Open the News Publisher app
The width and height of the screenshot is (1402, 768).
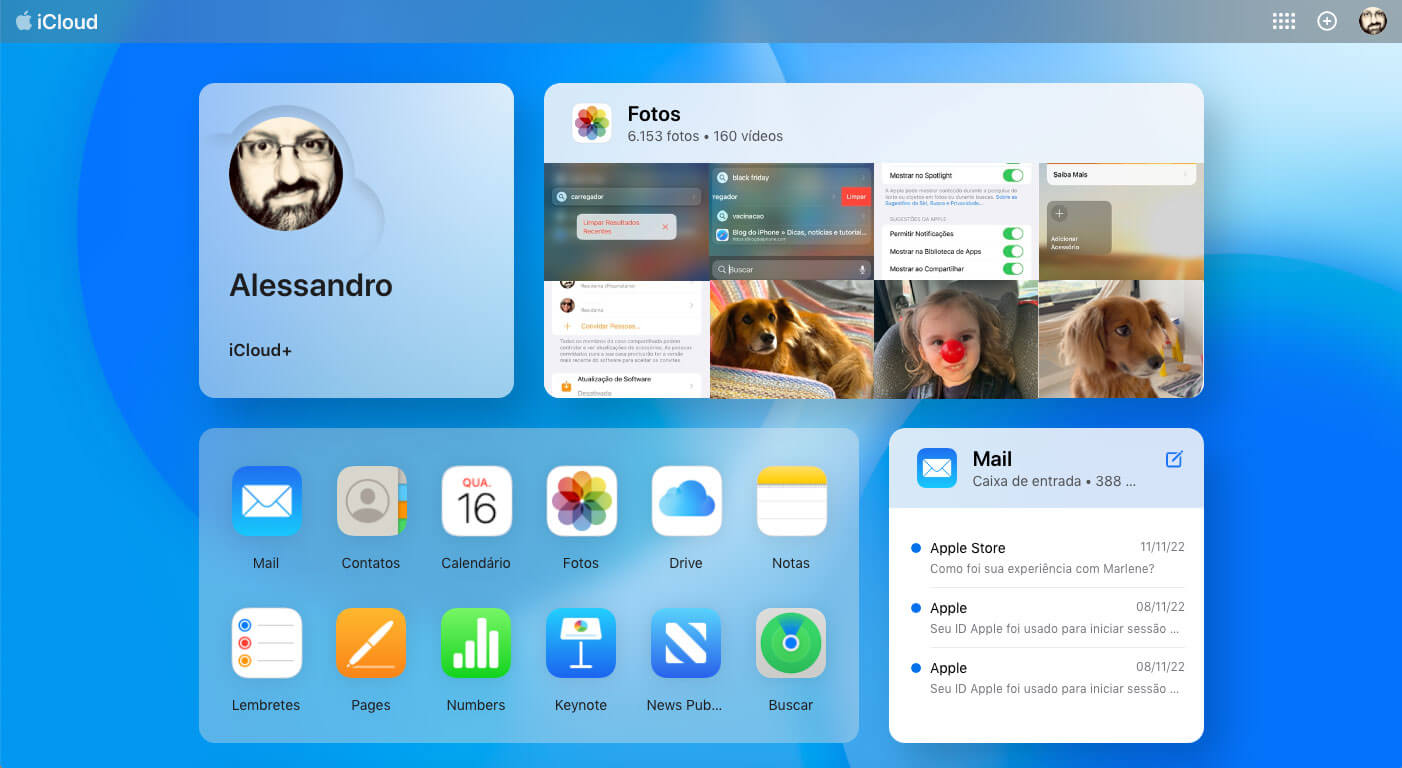pyautogui.click(x=686, y=643)
